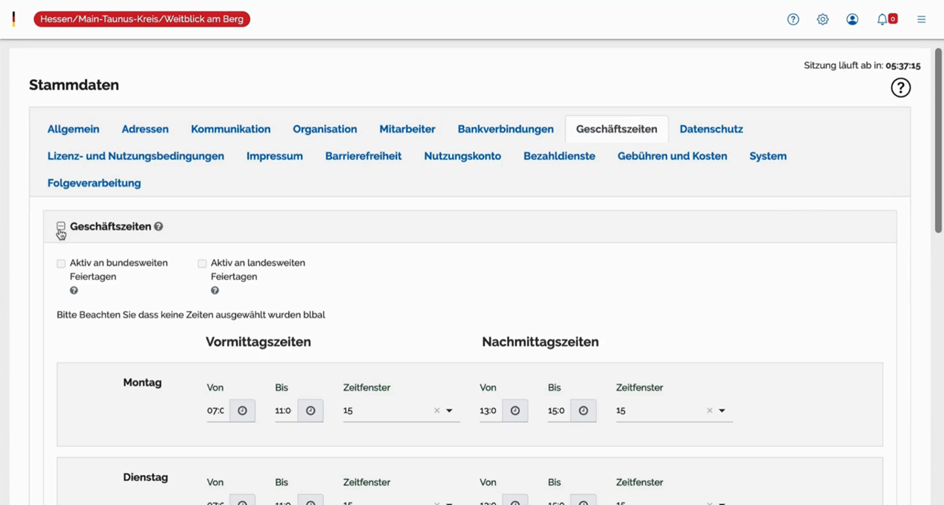Viewport: 944px width, 505px height.
Task: Switch to the Datenschutz tab
Action: tap(711, 129)
